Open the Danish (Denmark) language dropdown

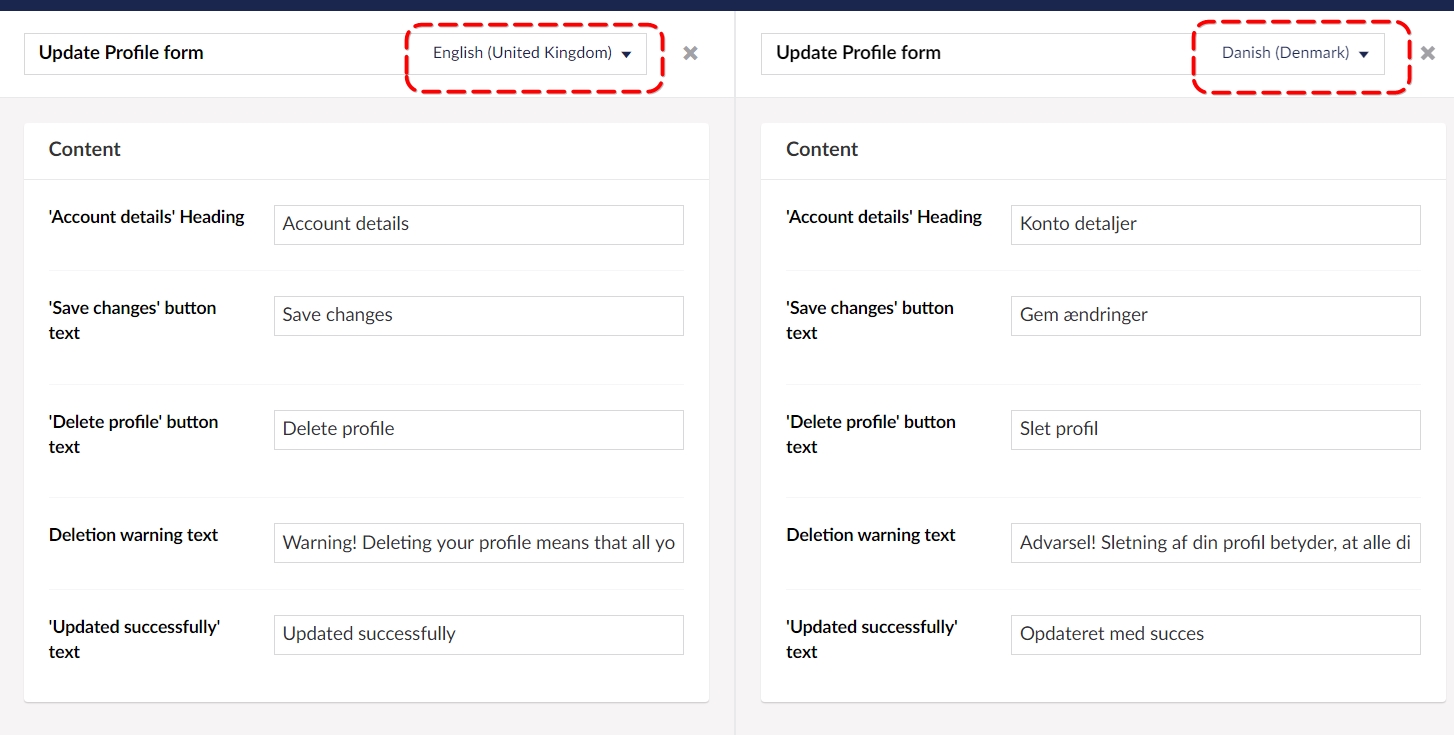pos(1295,53)
